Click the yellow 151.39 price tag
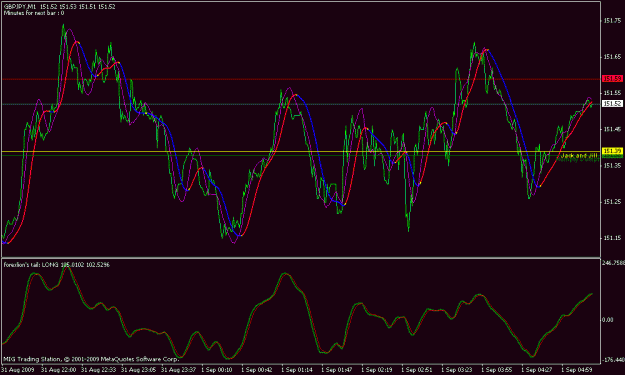625x375 pixels. (x=612, y=151)
